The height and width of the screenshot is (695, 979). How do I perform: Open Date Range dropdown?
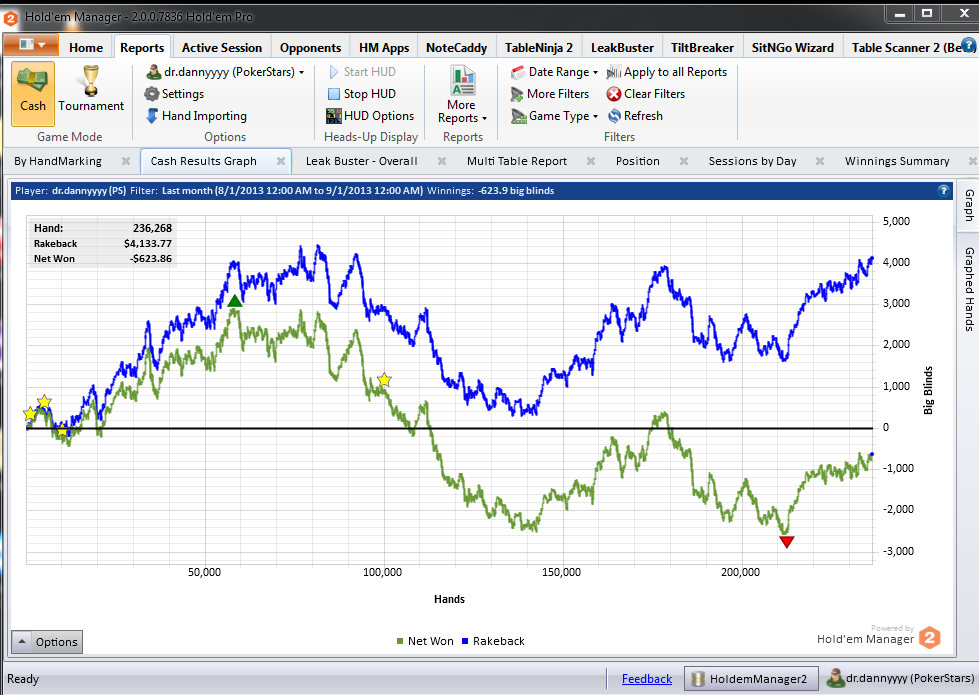pos(554,72)
